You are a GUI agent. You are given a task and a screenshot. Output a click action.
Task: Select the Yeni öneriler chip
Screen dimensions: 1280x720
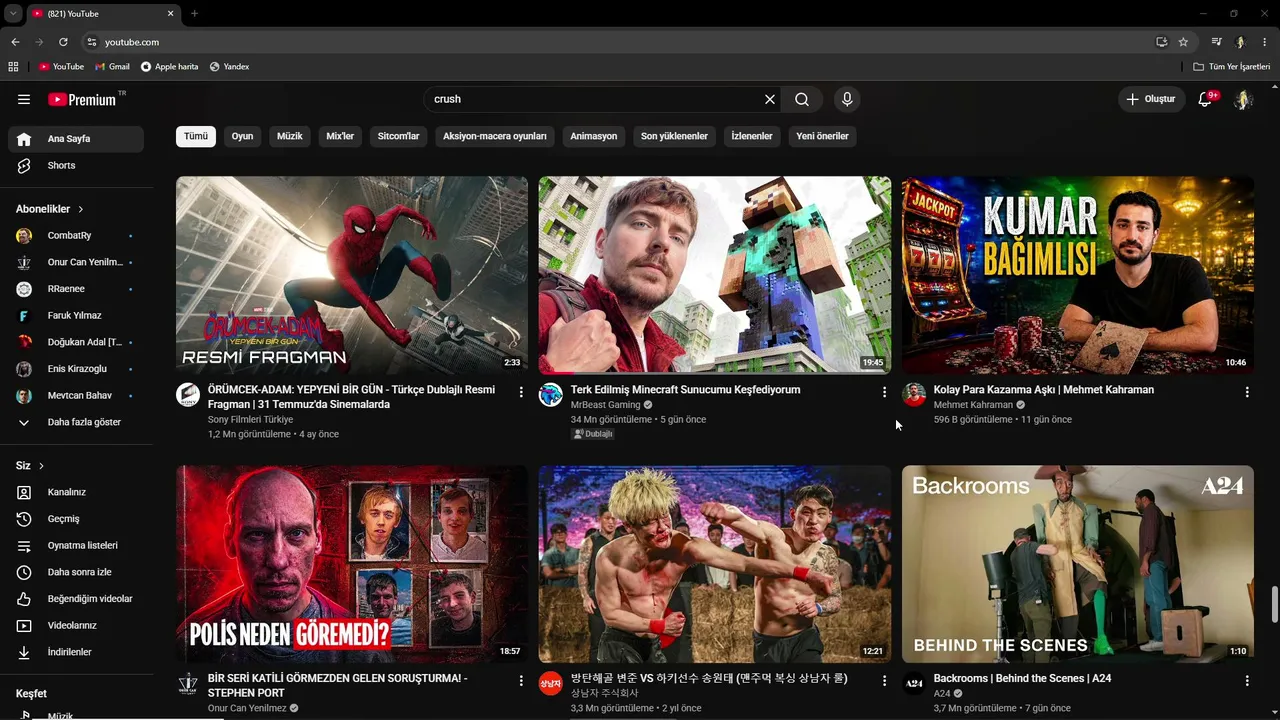click(x=823, y=136)
